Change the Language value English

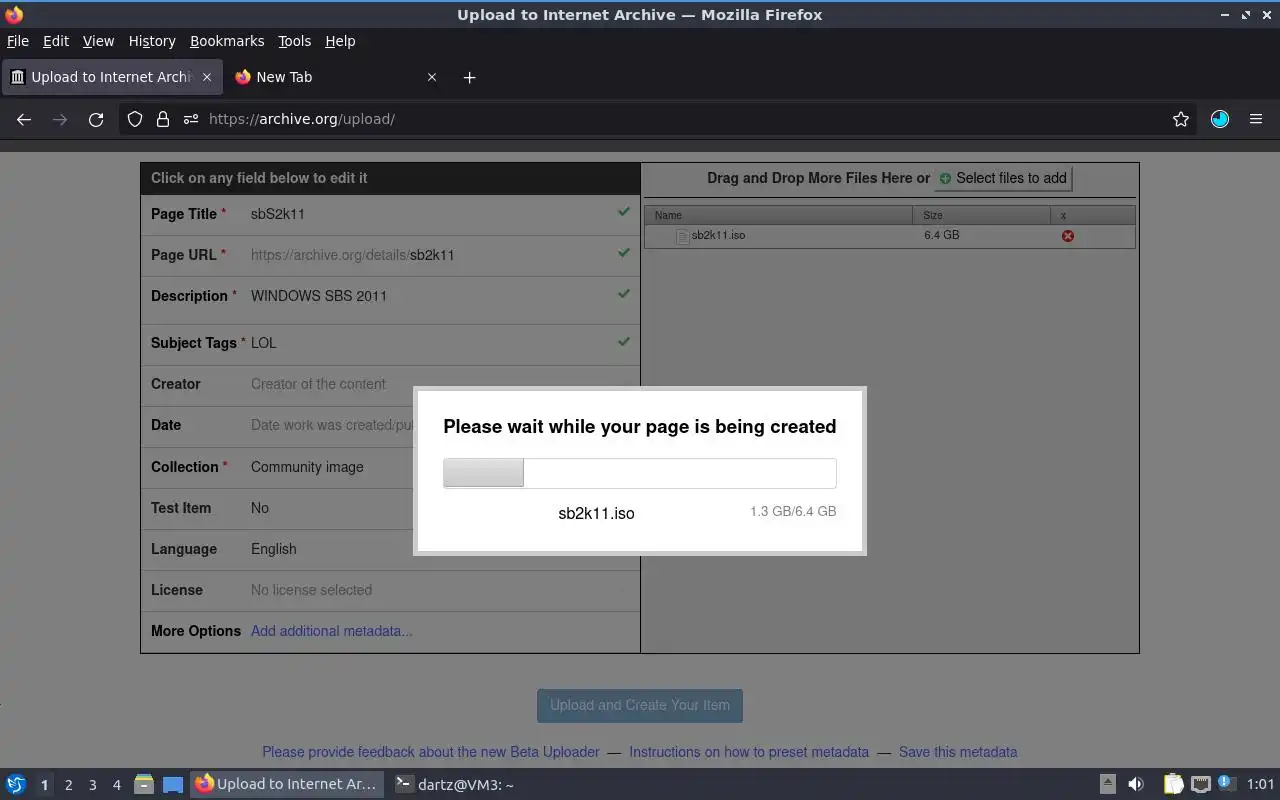click(x=274, y=549)
